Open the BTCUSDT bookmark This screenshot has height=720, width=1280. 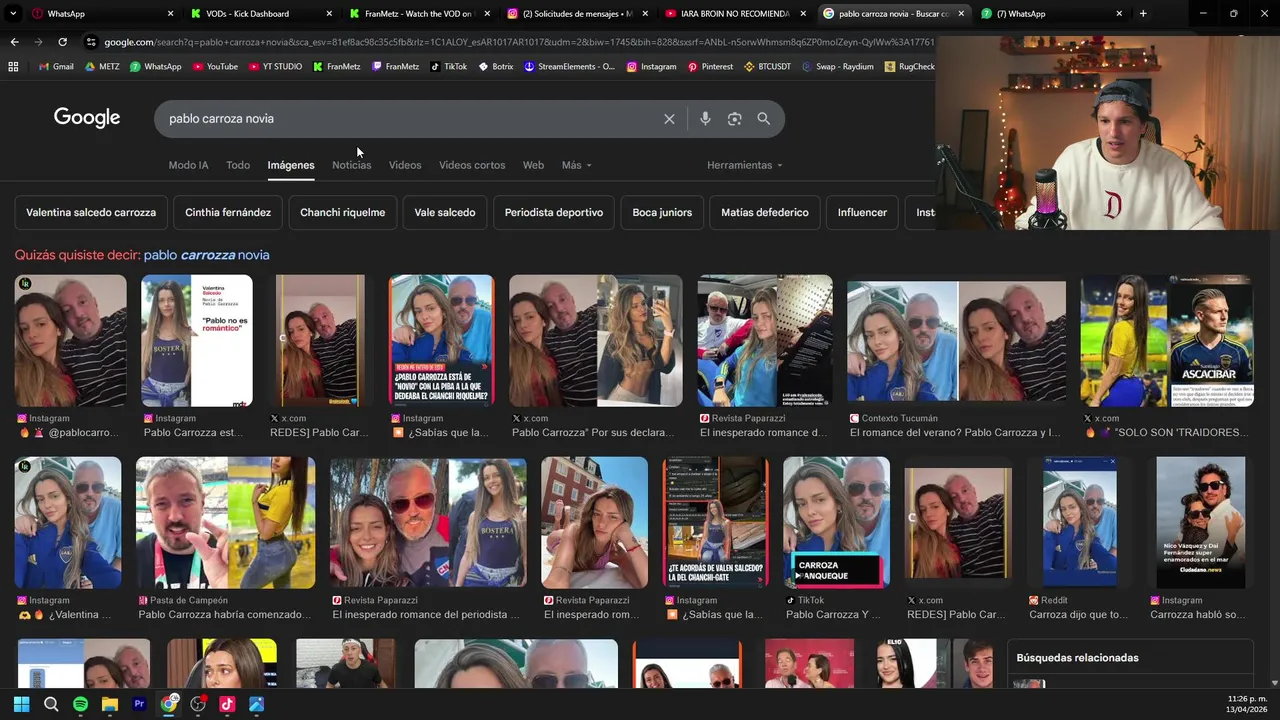[767, 67]
